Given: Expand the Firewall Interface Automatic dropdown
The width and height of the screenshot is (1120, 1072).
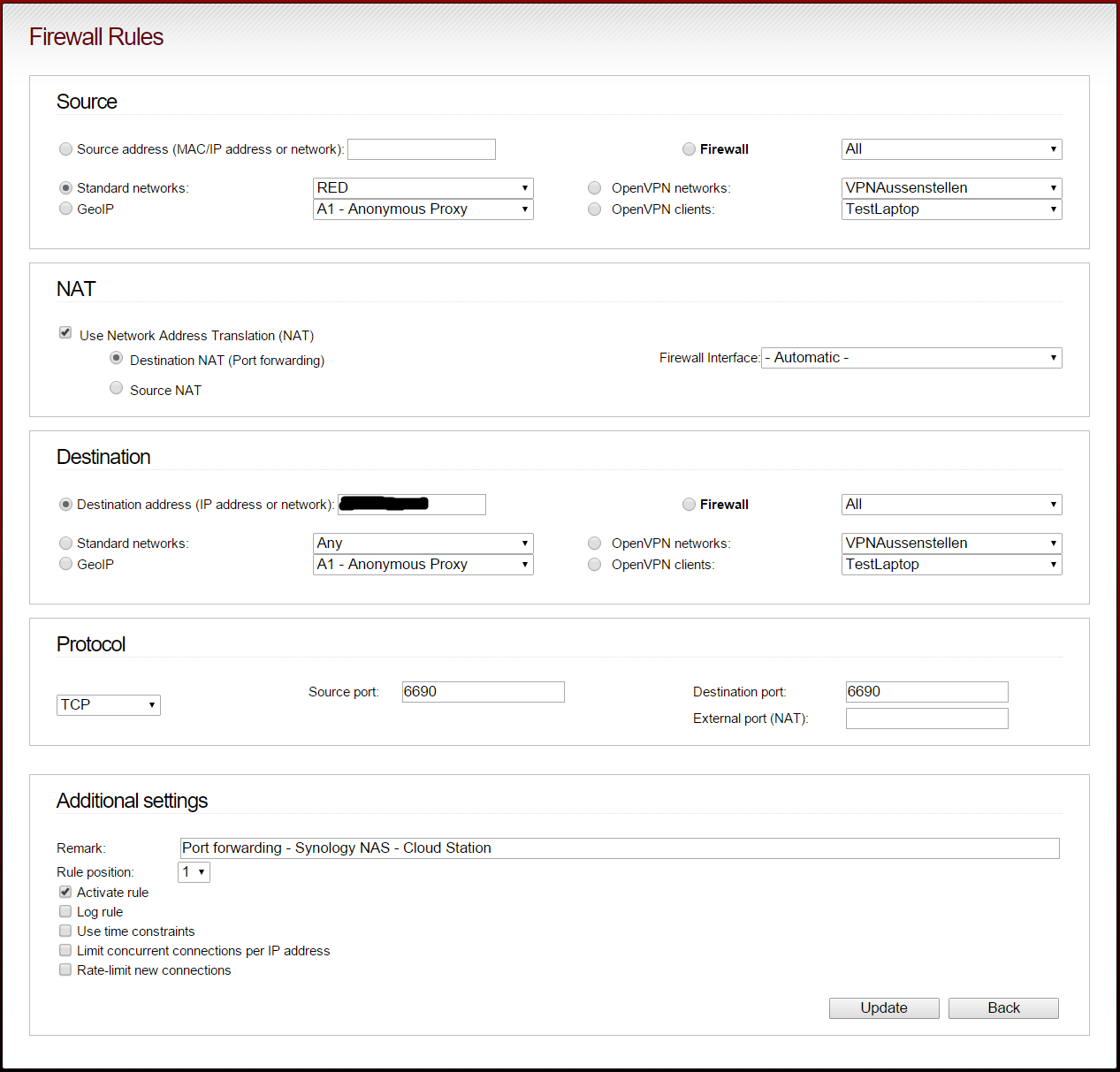Looking at the screenshot, I should click(910, 358).
